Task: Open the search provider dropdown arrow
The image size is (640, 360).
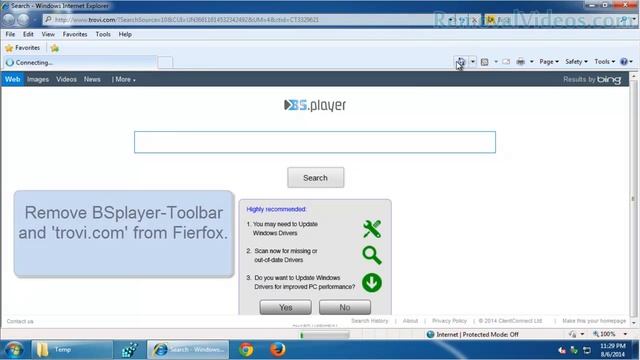Action: click(x=634, y=20)
